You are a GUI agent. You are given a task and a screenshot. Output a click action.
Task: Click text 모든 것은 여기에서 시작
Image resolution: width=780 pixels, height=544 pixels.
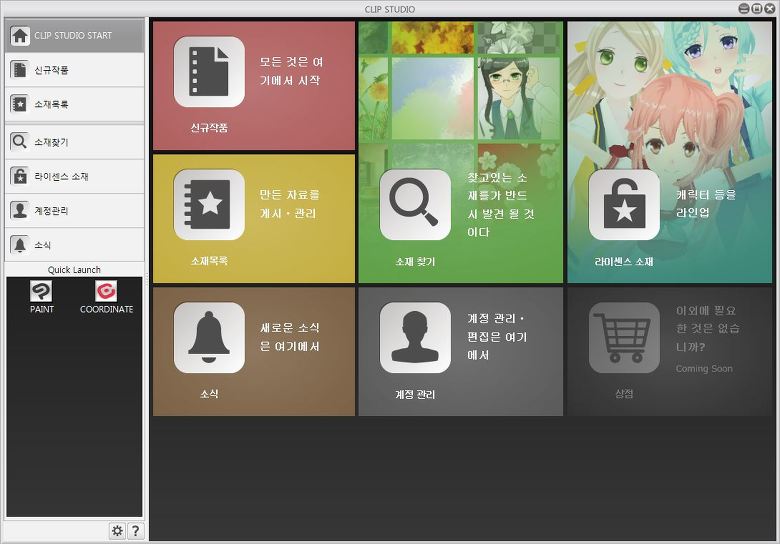tap(291, 71)
